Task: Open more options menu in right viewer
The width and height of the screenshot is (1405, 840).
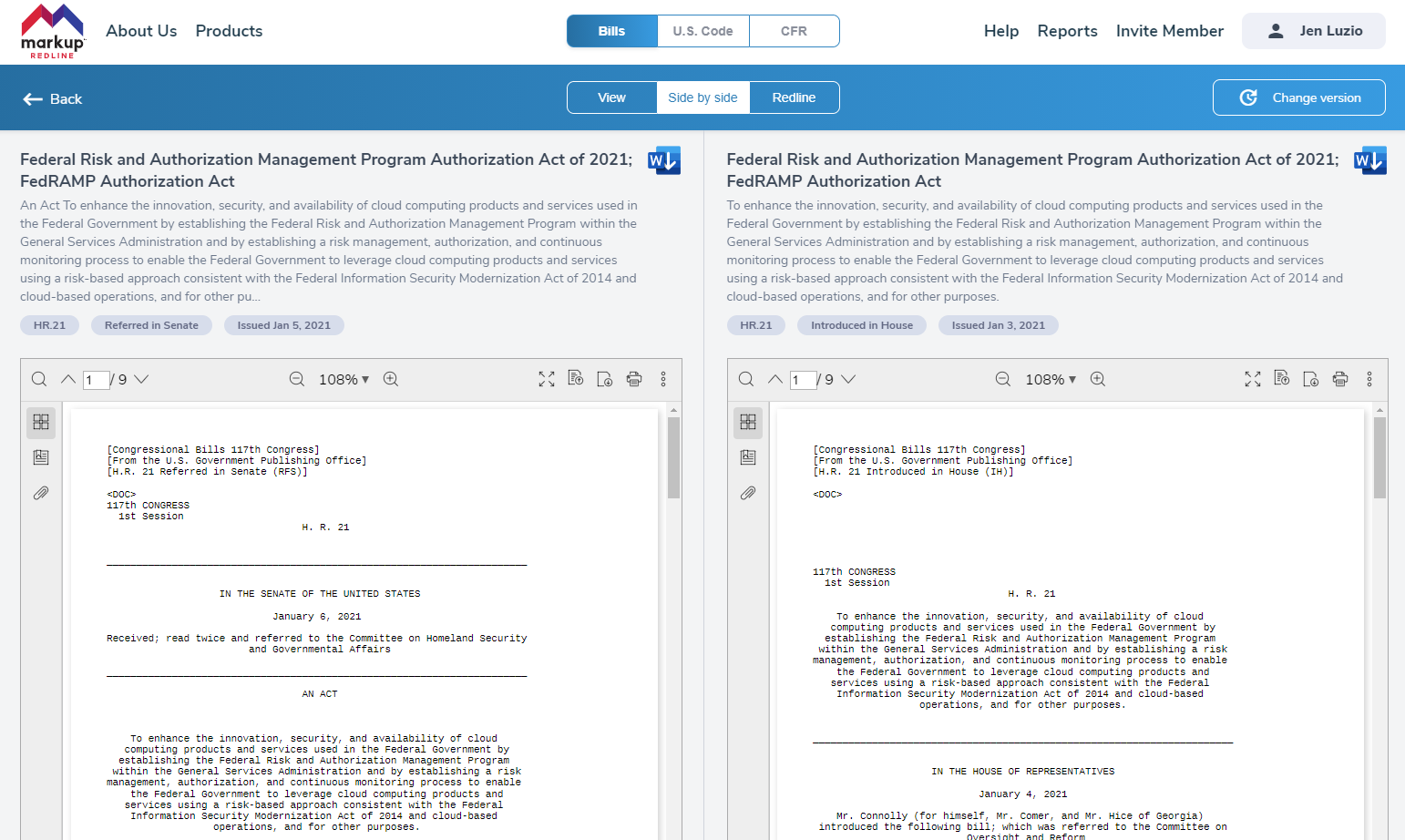Action: pos(1369,379)
